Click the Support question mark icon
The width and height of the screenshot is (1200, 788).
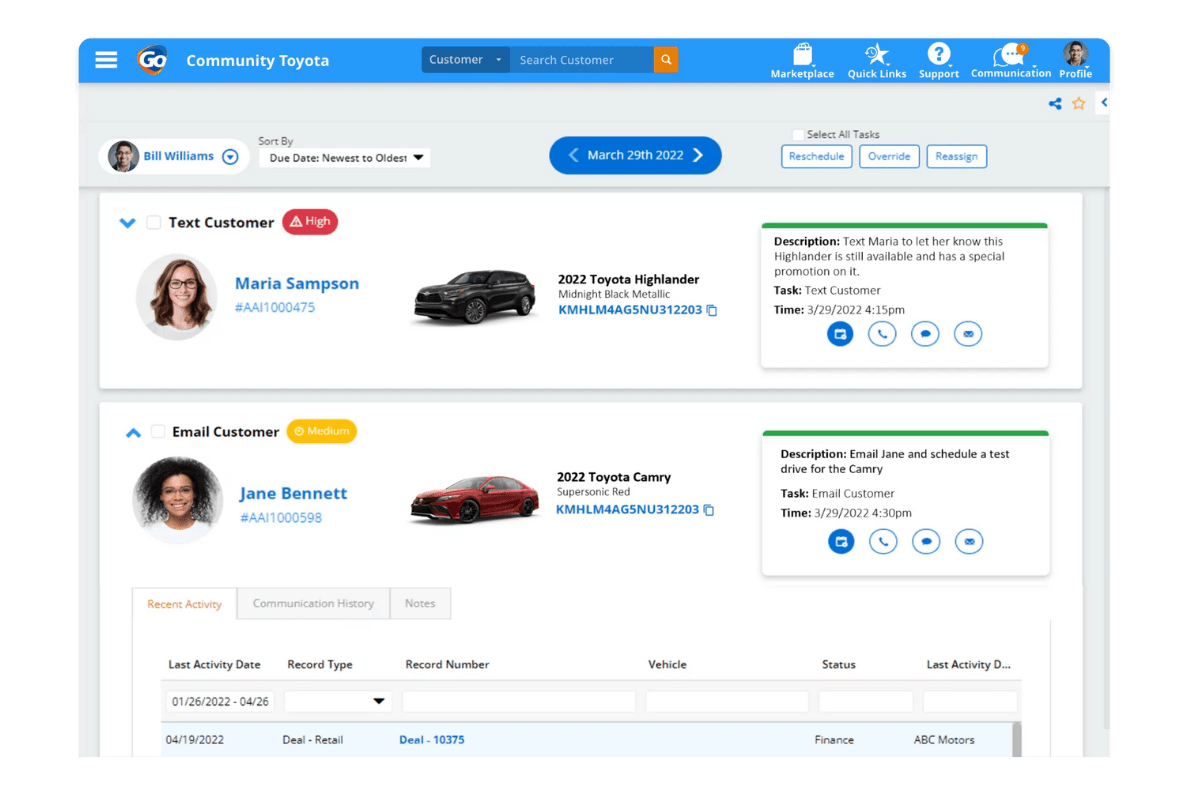point(938,54)
